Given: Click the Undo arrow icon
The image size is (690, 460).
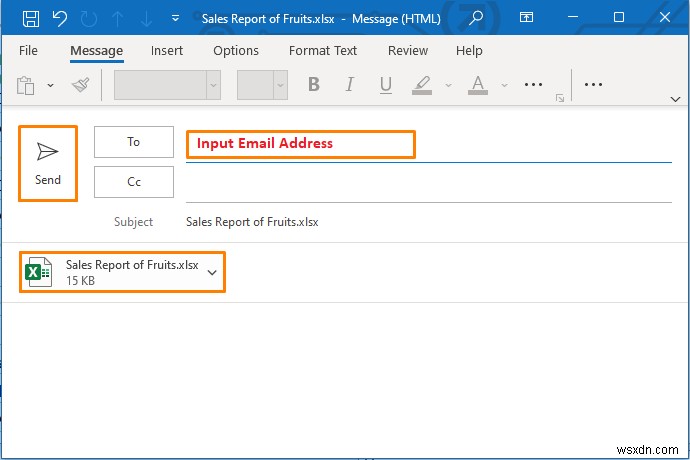Looking at the screenshot, I should pyautogui.click(x=59, y=18).
